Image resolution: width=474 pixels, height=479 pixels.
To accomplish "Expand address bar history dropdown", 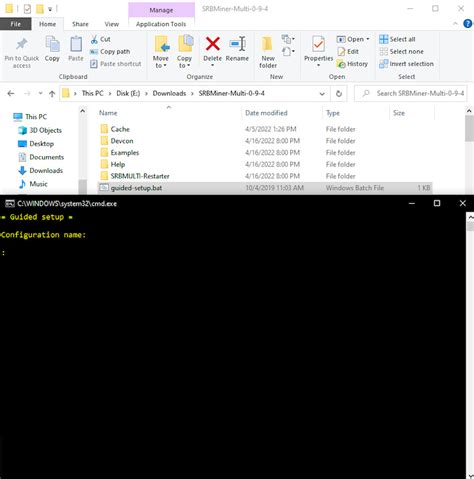I will pyautogui.click(x=322, y=94).
